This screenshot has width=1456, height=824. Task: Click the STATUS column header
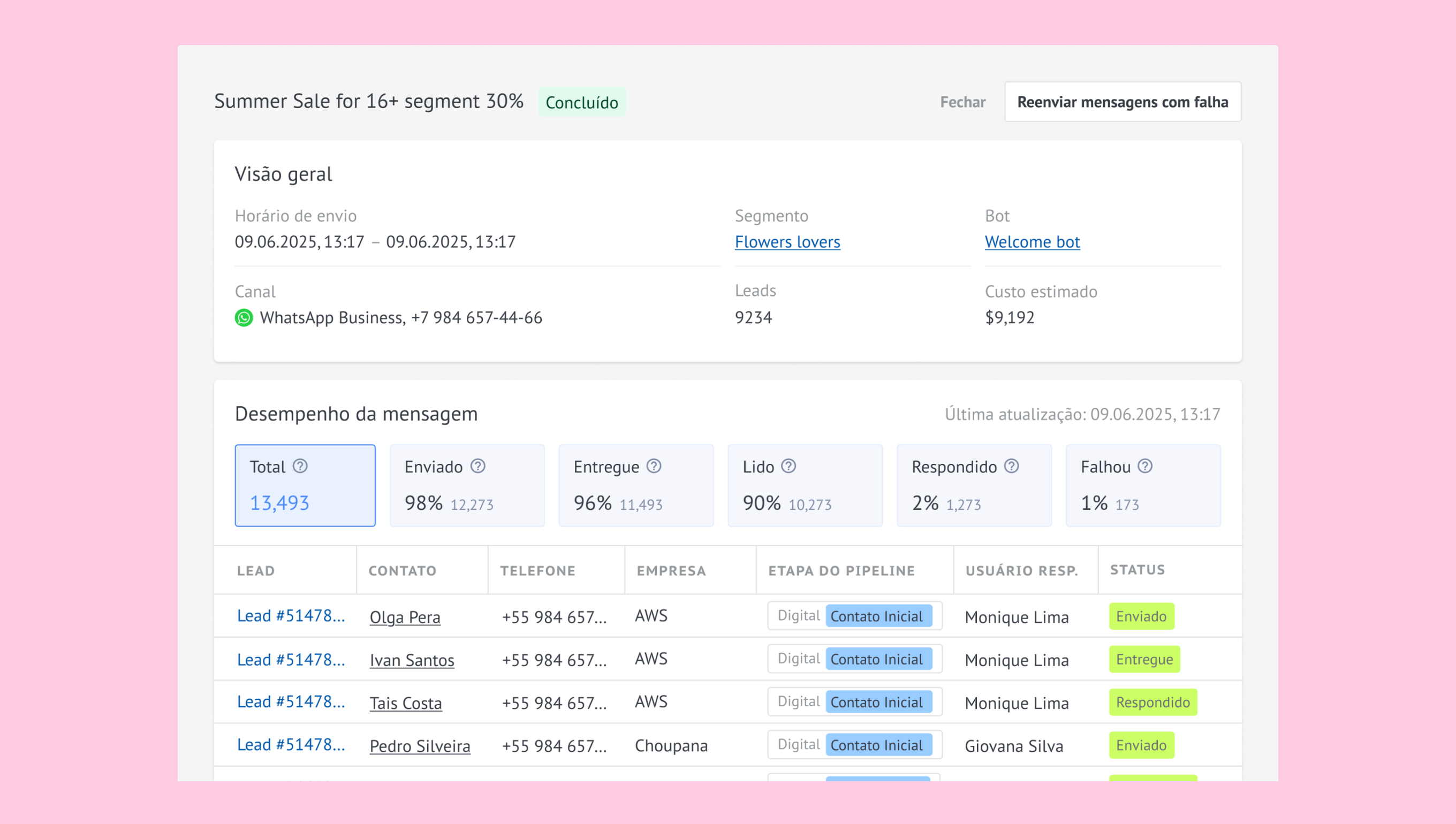[1137, 569]
